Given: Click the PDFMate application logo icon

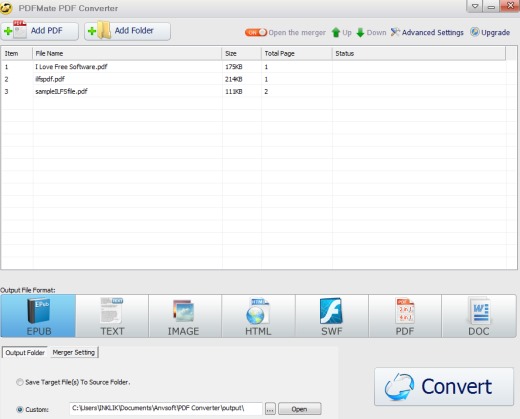Looking at the screenshot, I should click(x=6, y=8).
